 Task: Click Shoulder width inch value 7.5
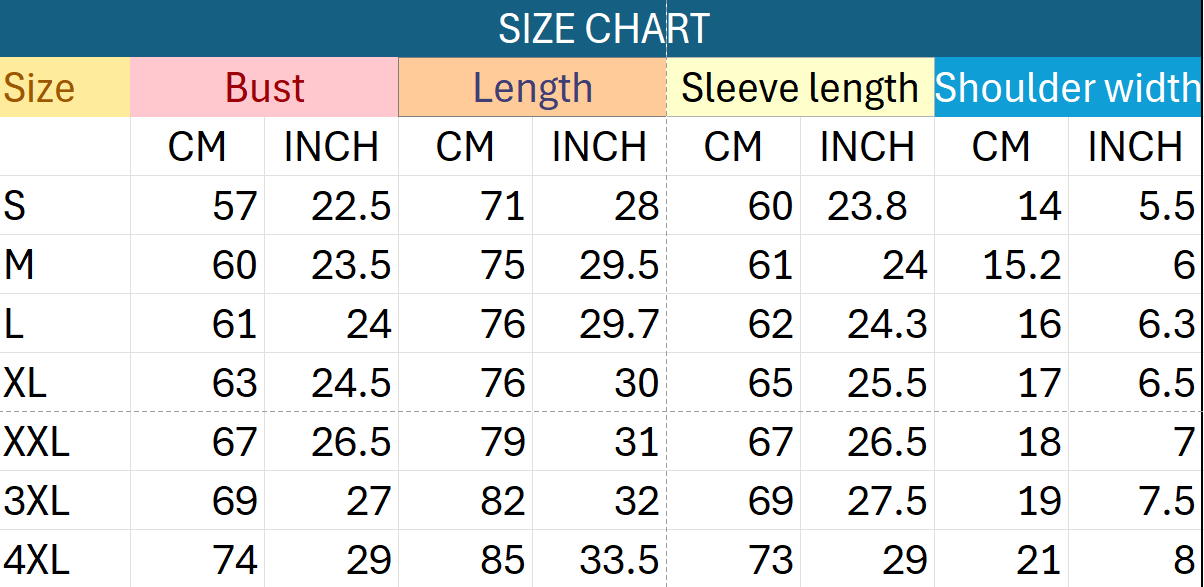pos(1168,501)
